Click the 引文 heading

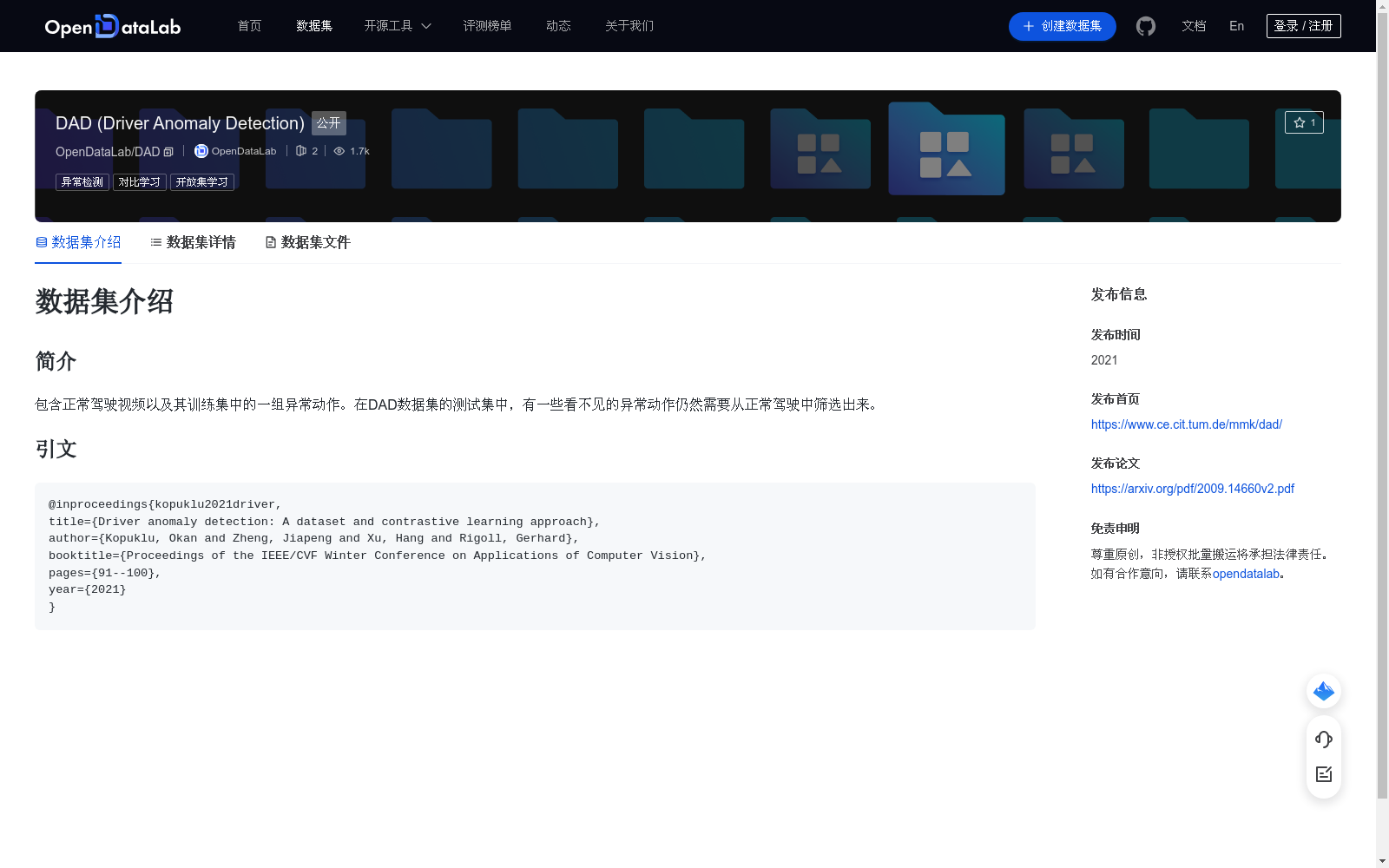56,449
